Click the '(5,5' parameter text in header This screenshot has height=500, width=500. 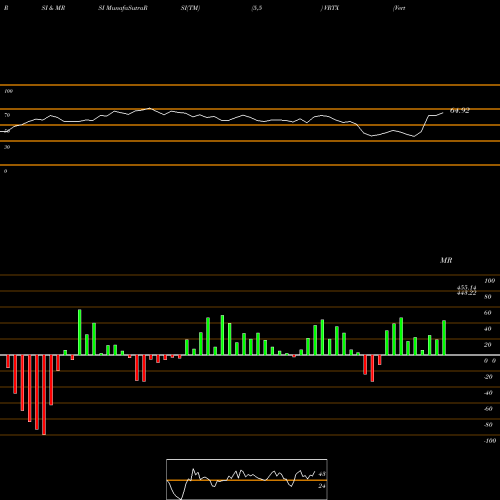click(x=257, y=8)
